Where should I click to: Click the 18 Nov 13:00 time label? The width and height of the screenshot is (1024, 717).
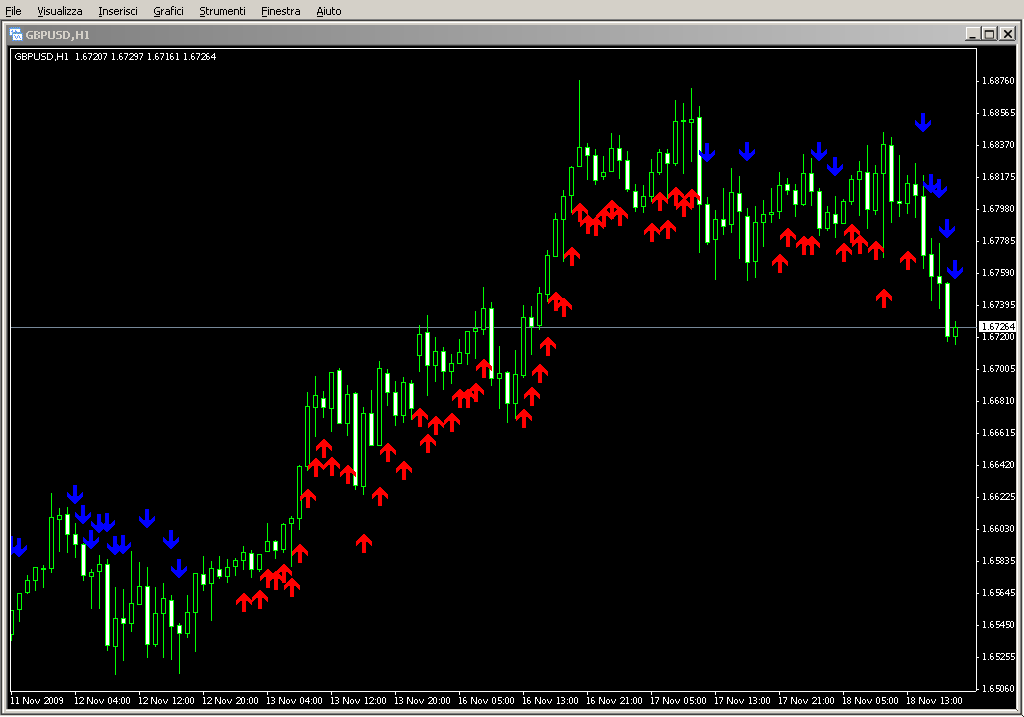tap(935, 701)
